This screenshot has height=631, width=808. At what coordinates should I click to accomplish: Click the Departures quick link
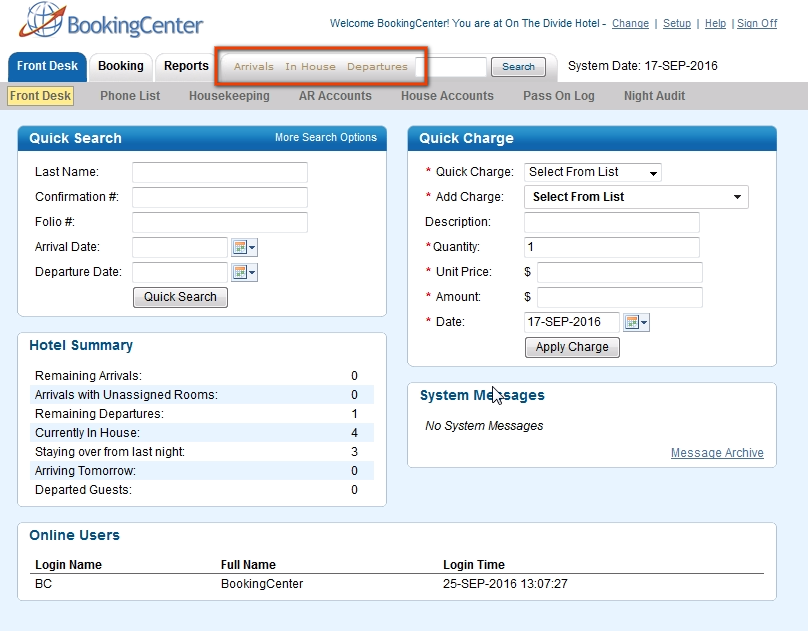click(377, 66)
